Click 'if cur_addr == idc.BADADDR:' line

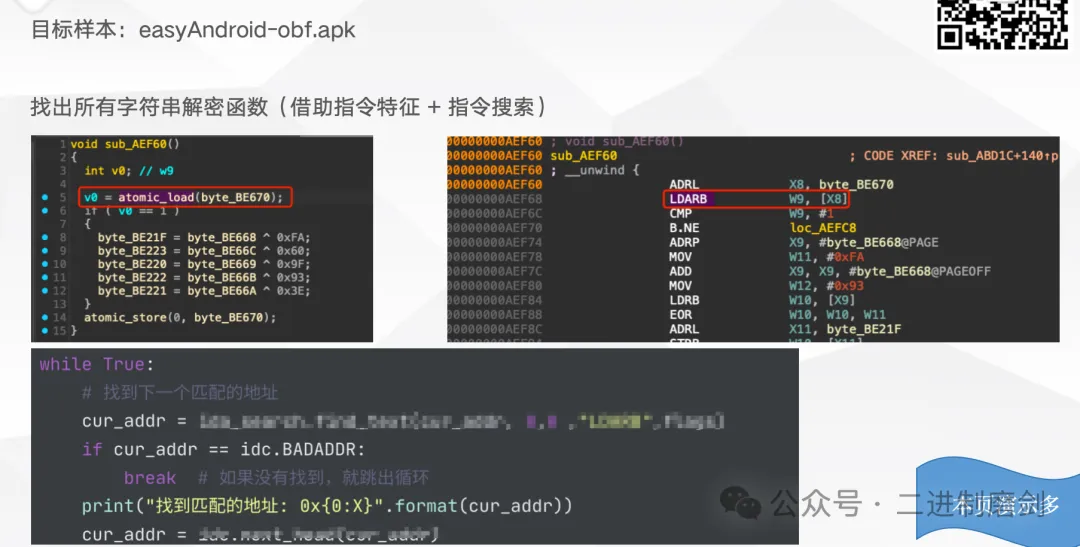click(223, 450)
